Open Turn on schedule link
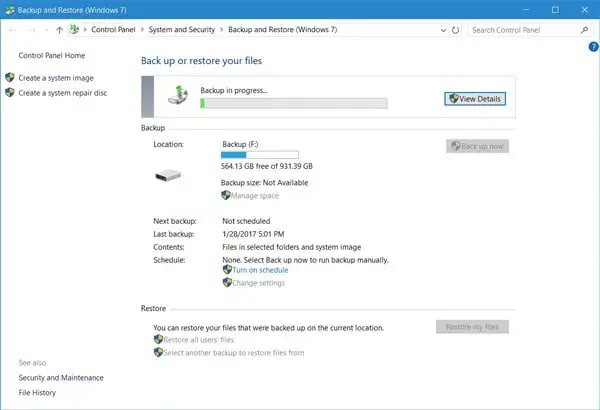 tap(259, 270)
